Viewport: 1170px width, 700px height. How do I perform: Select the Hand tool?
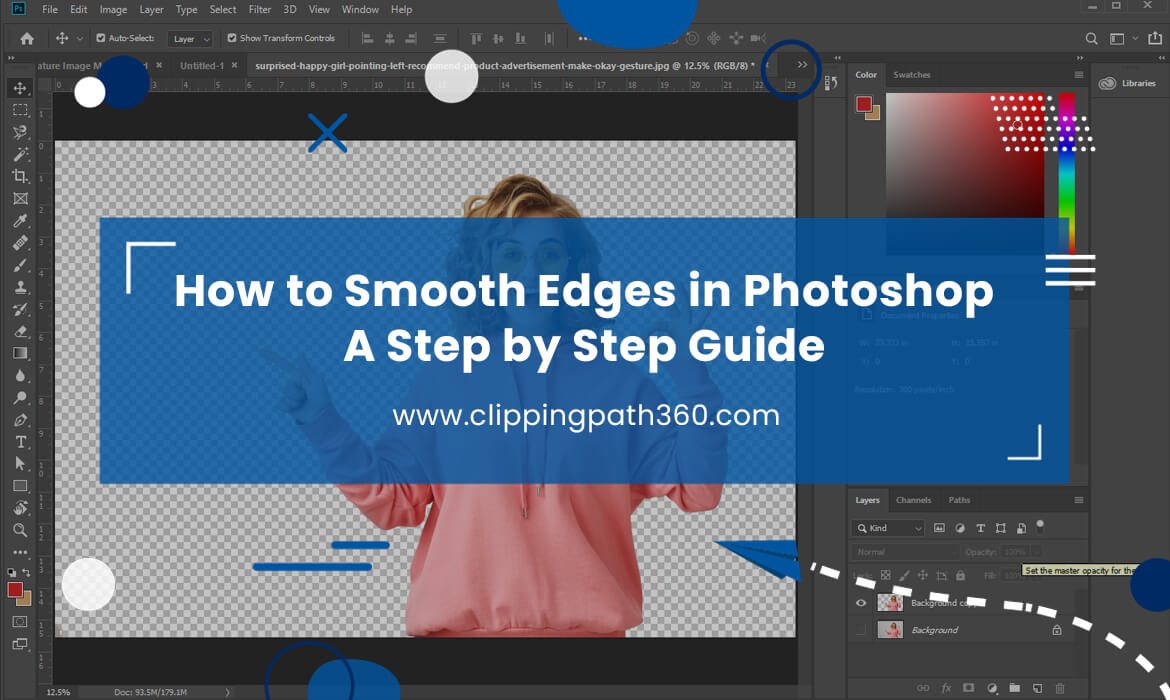coord(20,508)
